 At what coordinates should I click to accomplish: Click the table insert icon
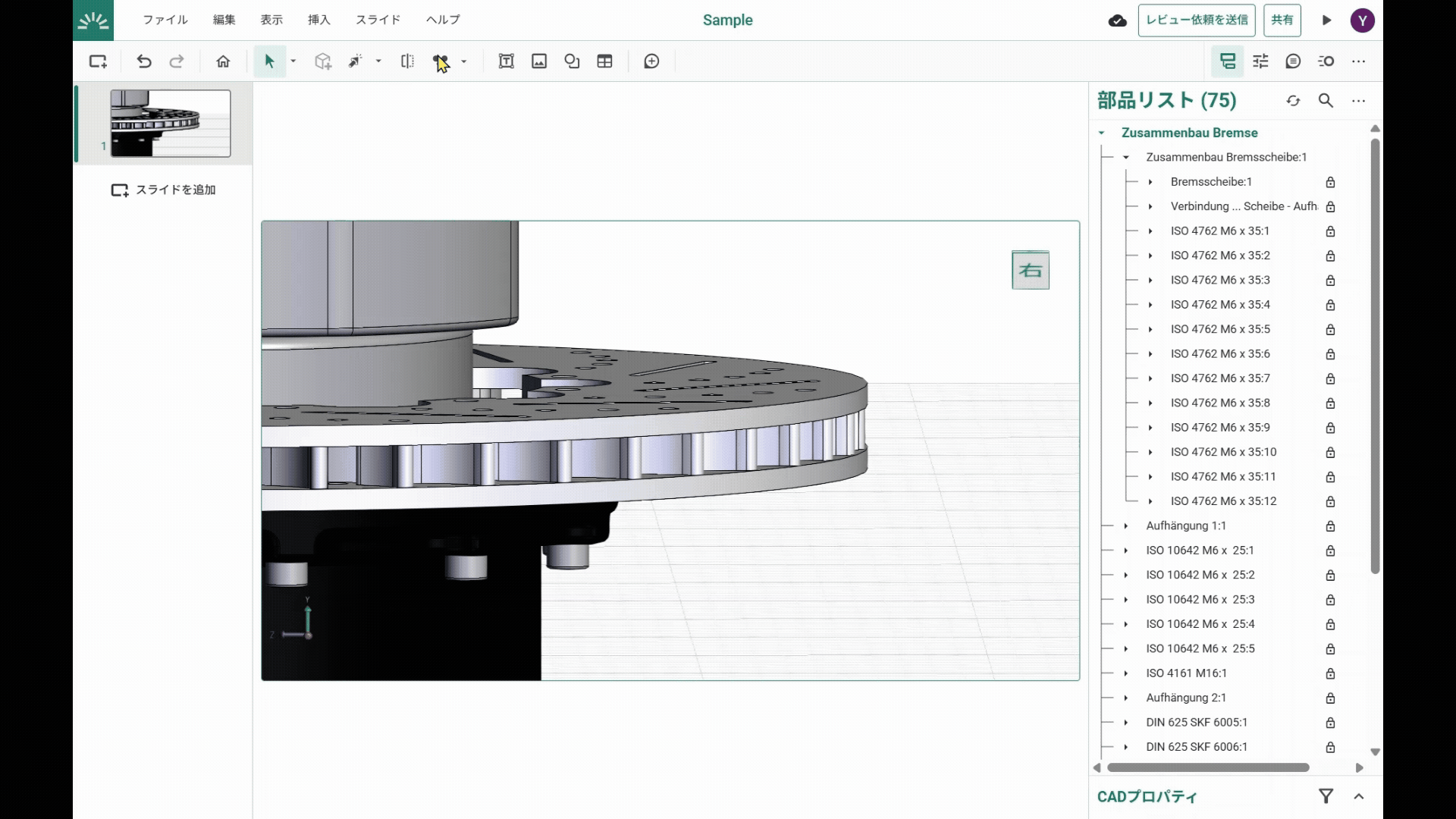[x=604, y=61]
